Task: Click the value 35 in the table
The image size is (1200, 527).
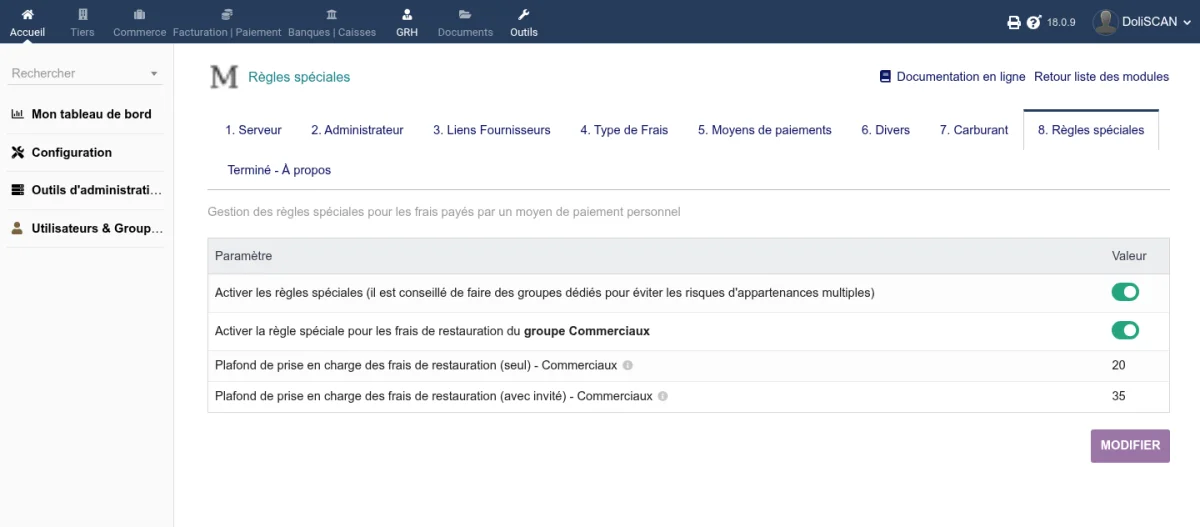Action: click(1118, 396)
